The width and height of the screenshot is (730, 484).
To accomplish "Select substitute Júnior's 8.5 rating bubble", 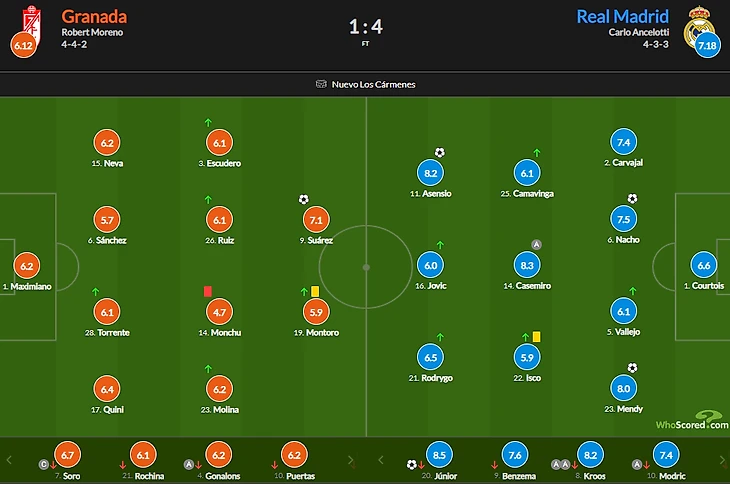I will pyautogui.click(x=439, y=455).
